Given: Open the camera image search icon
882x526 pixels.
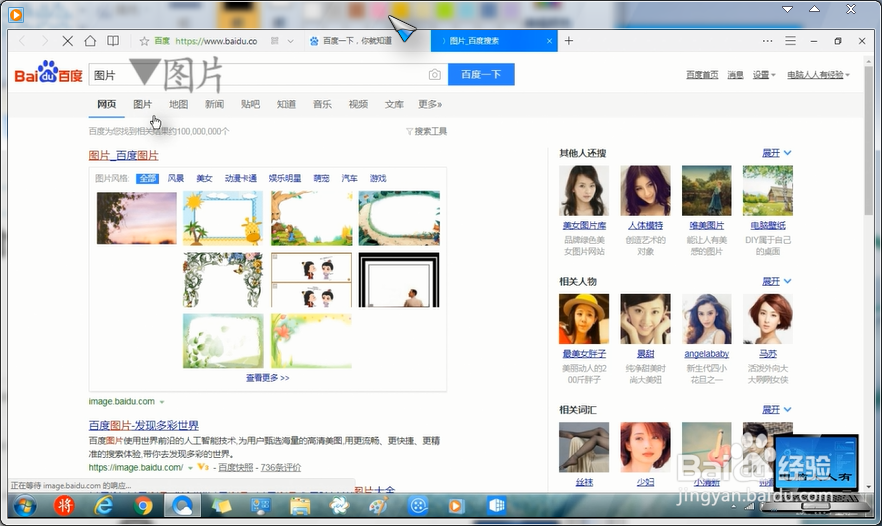Looking at the screenshot, I should [x=434, y=75].
